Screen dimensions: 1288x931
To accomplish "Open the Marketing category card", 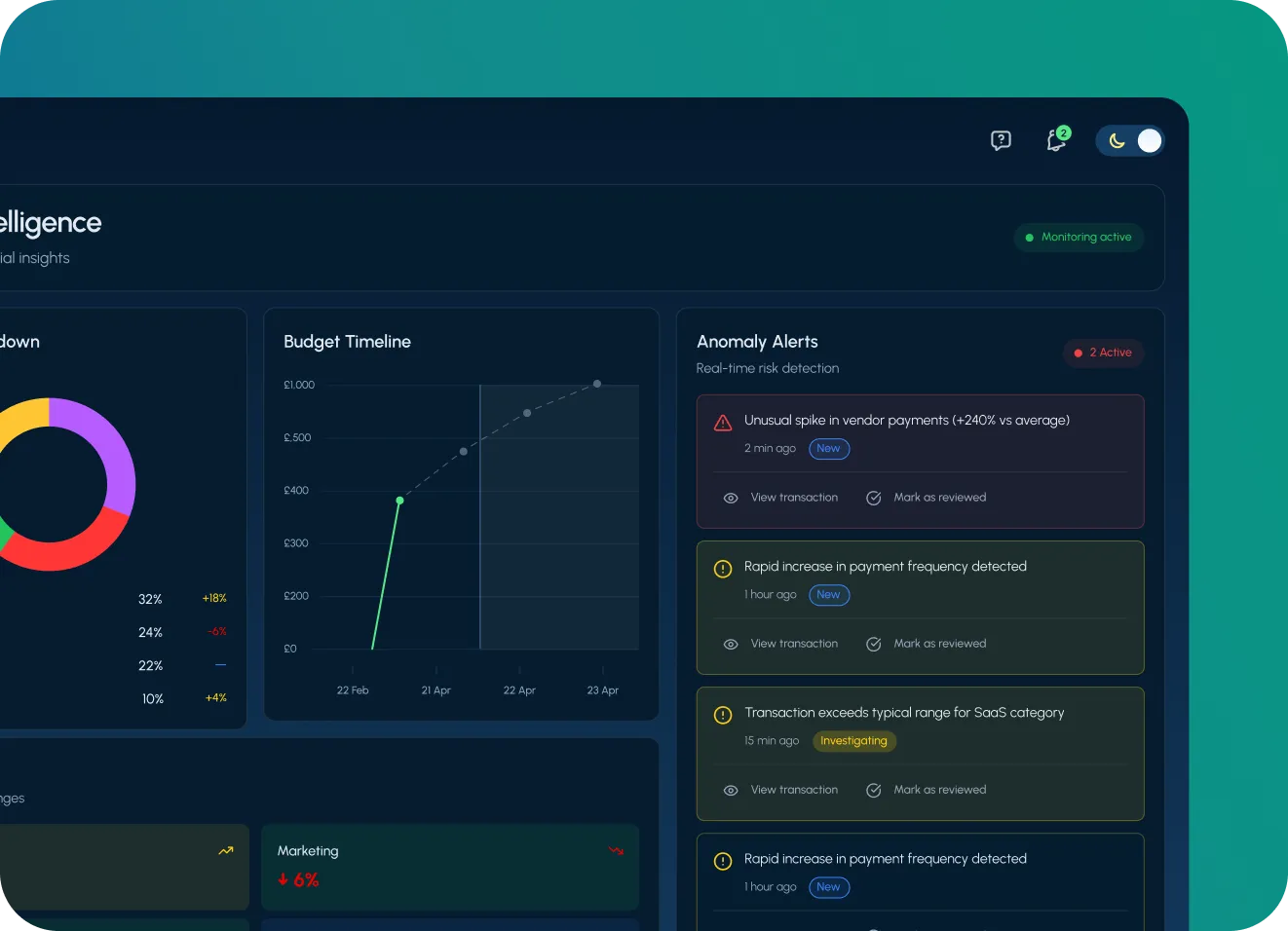I will pos(450,867).
